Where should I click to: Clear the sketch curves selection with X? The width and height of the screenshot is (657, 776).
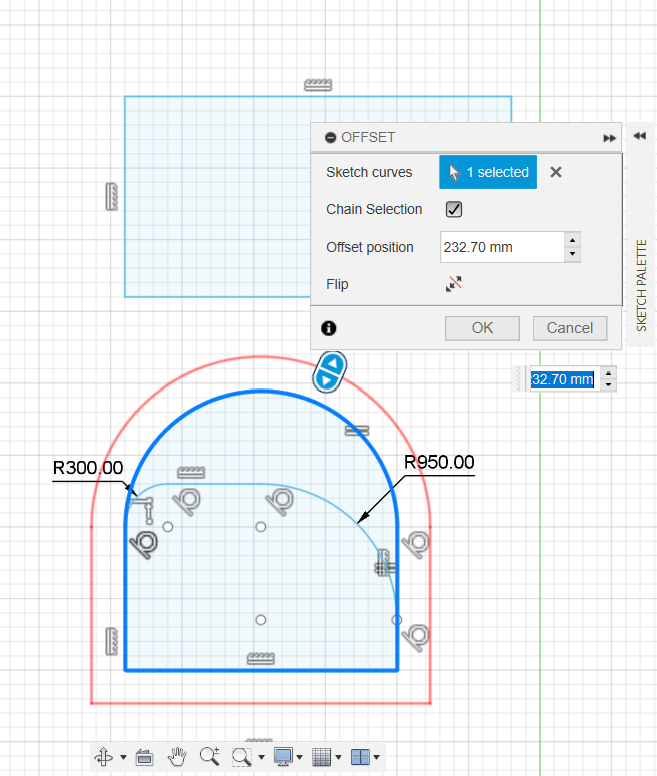pos(556,172)
